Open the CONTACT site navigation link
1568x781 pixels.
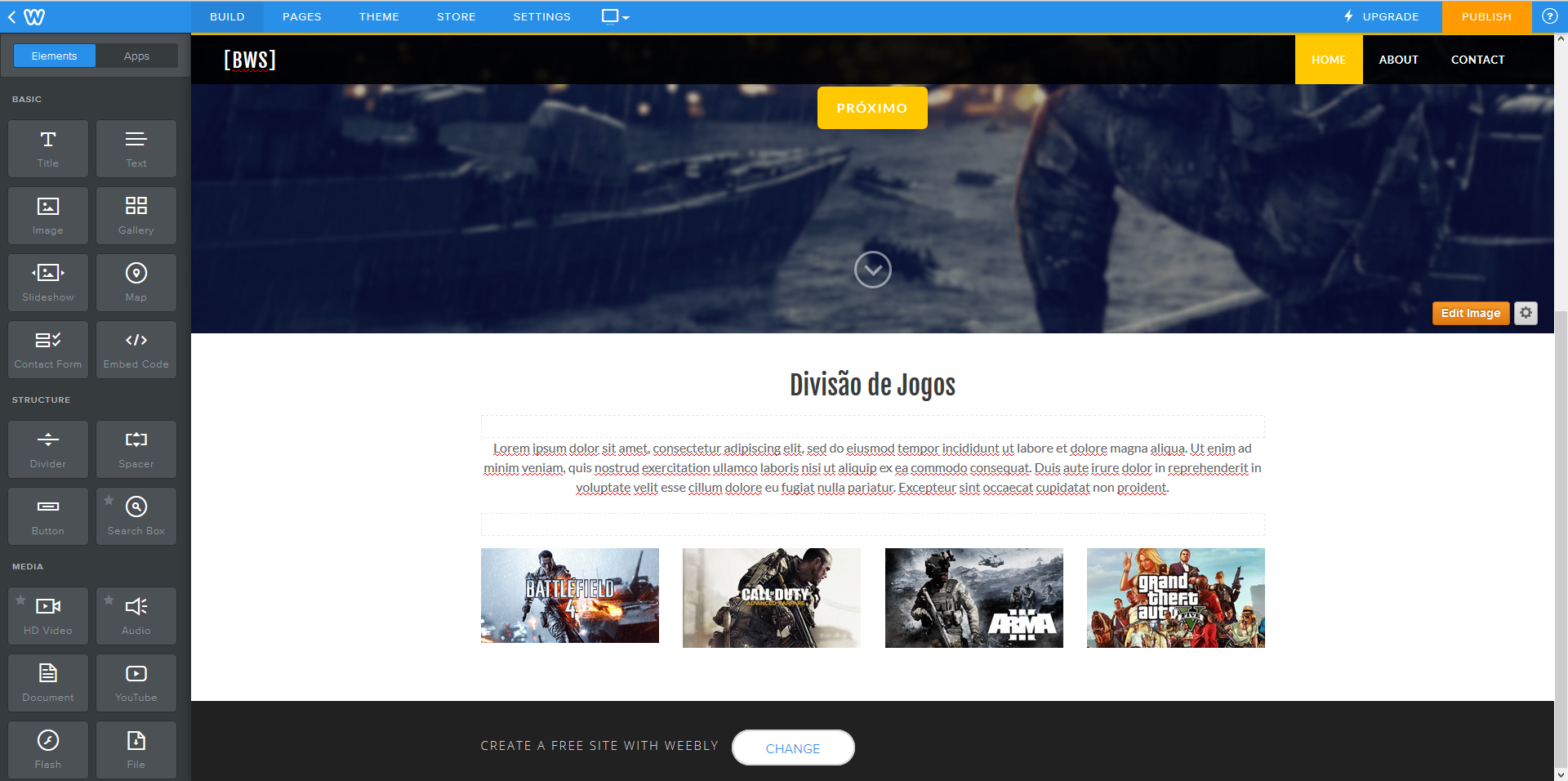(1477, 60)
